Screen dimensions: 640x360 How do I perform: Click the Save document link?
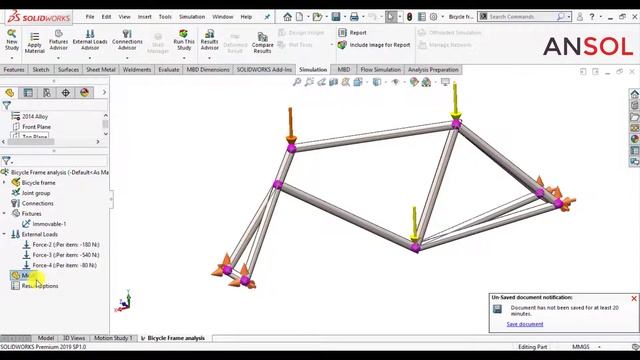(x=525, y=324)
